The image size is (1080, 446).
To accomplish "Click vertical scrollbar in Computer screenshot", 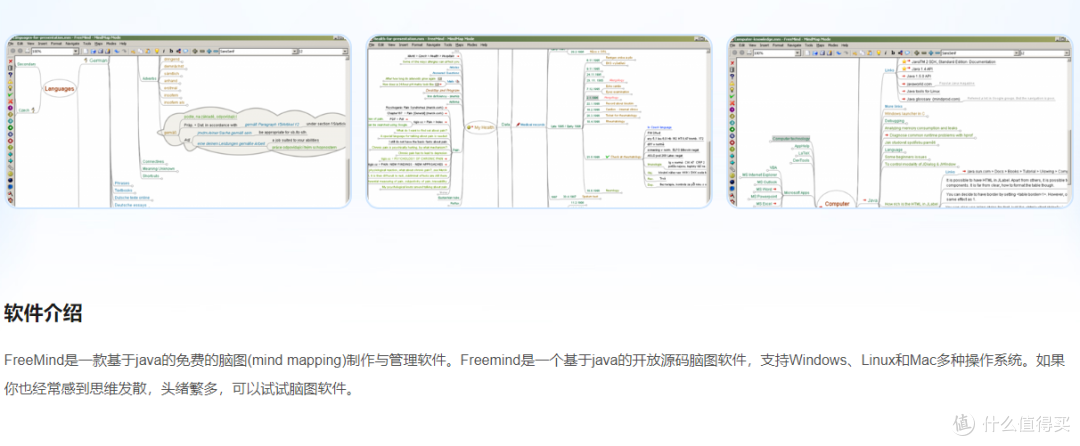I will point(1069,131).
